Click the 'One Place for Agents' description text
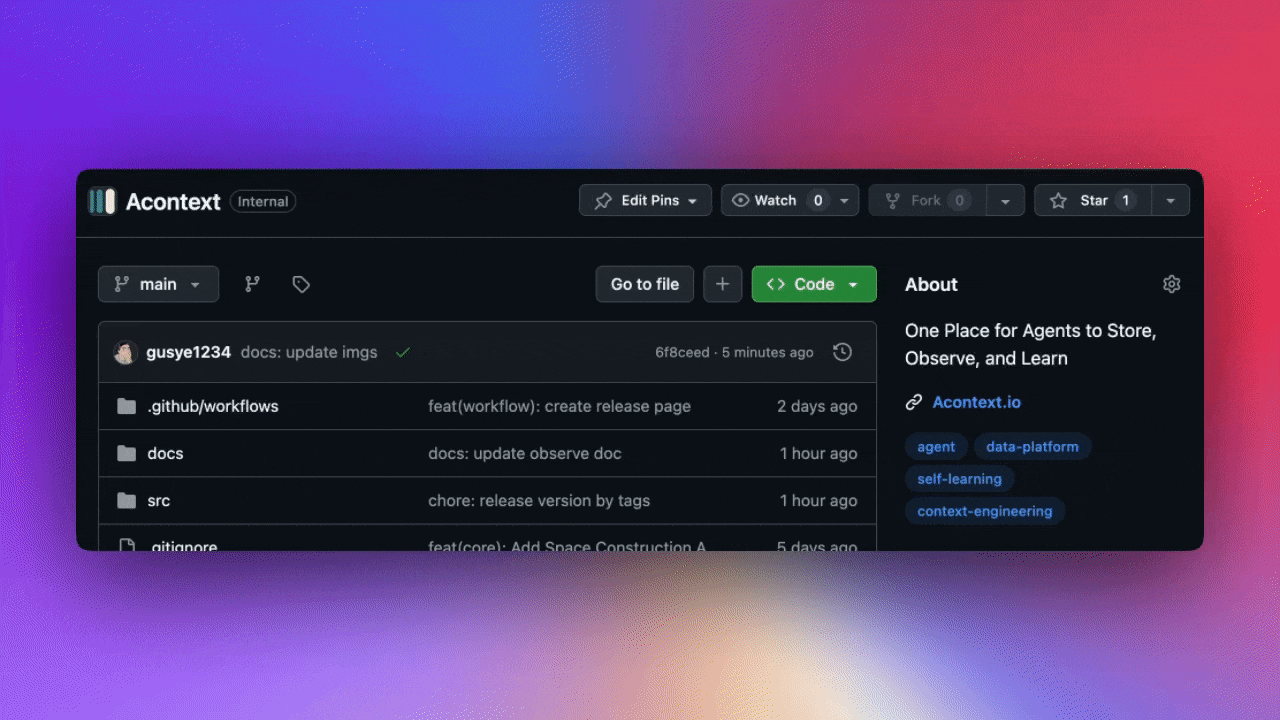This screenshot has width=1280, height=720. click(1030, 344)
